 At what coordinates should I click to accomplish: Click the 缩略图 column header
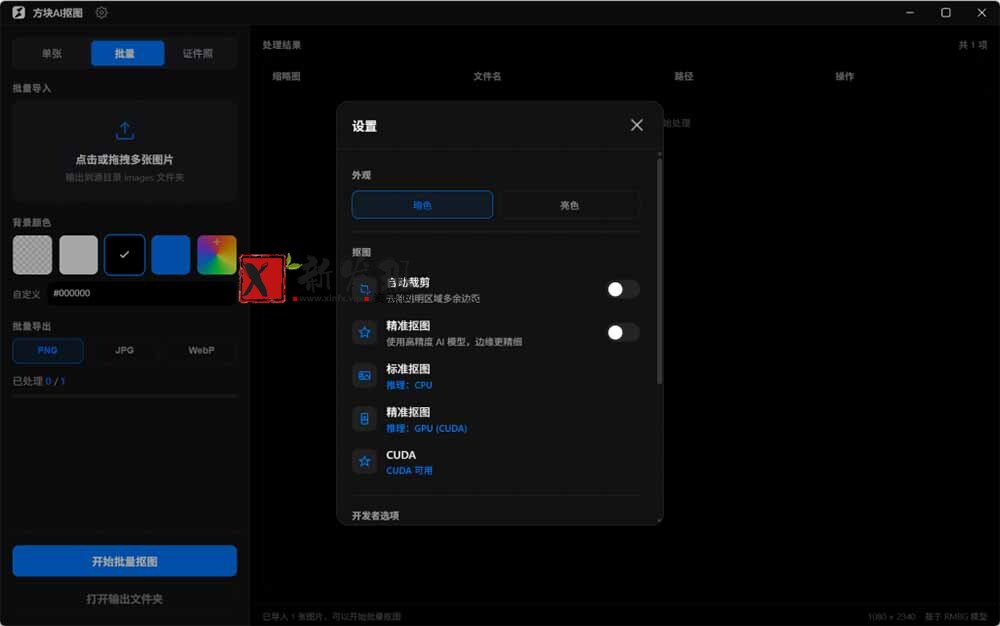286,76
